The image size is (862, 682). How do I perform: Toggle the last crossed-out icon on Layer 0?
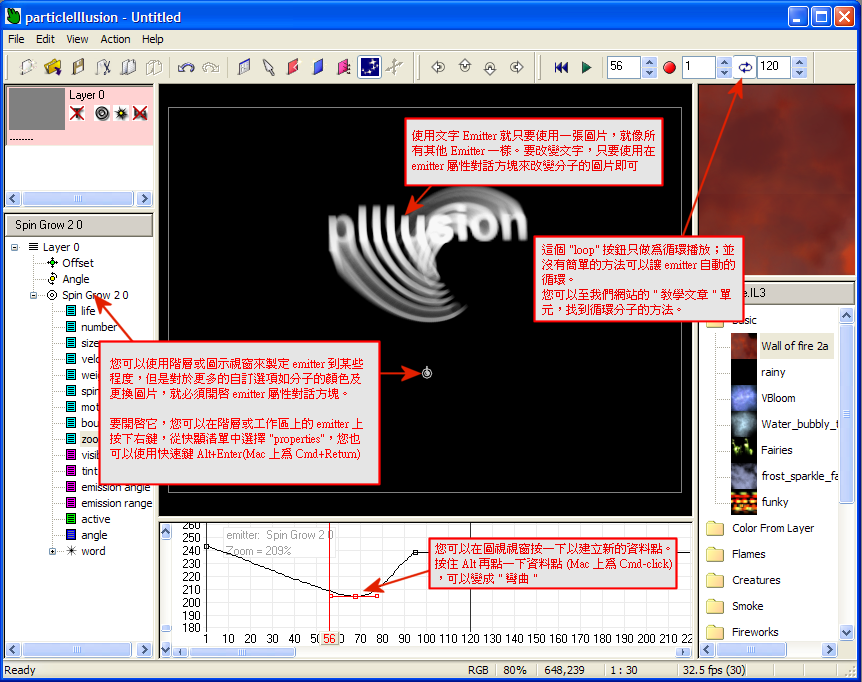pos(141,113)
